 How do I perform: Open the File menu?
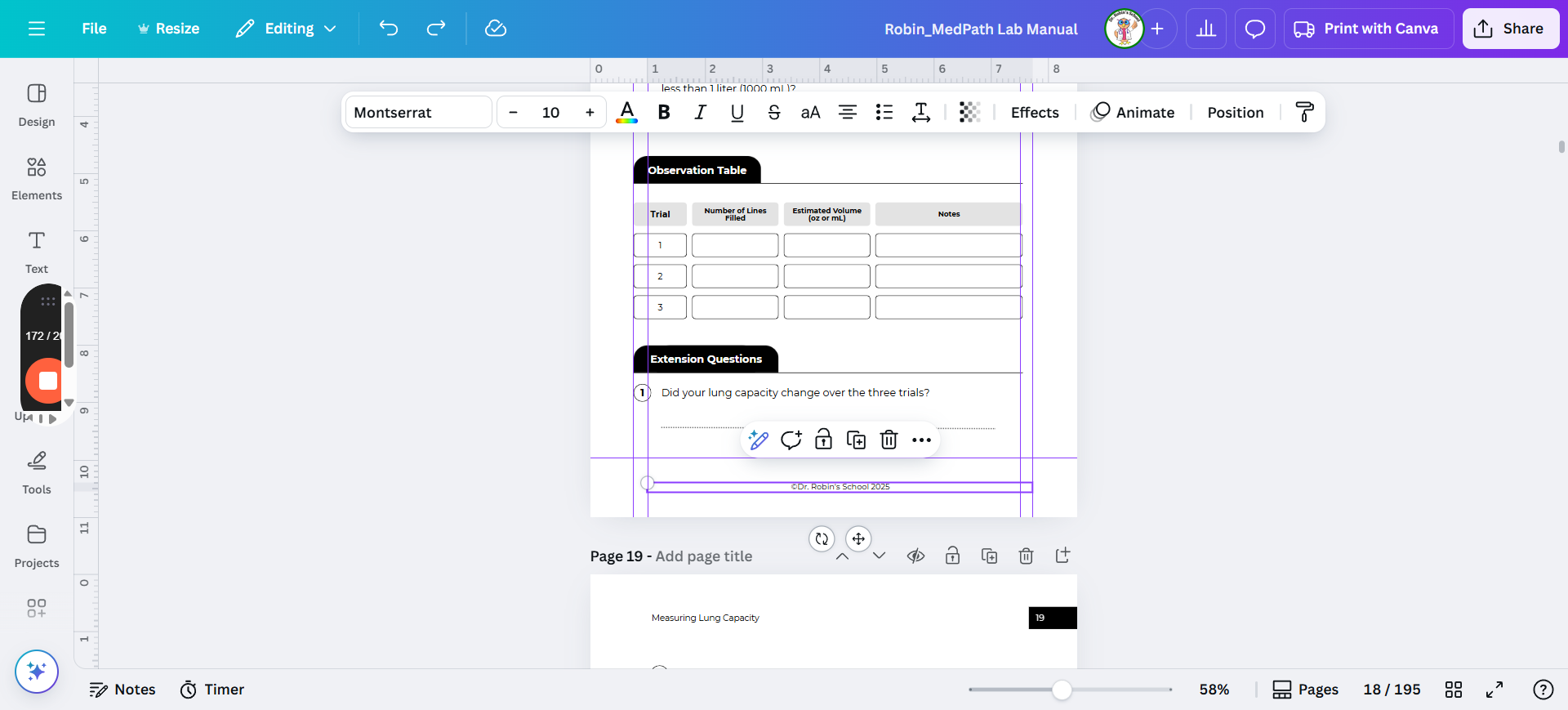94,29
